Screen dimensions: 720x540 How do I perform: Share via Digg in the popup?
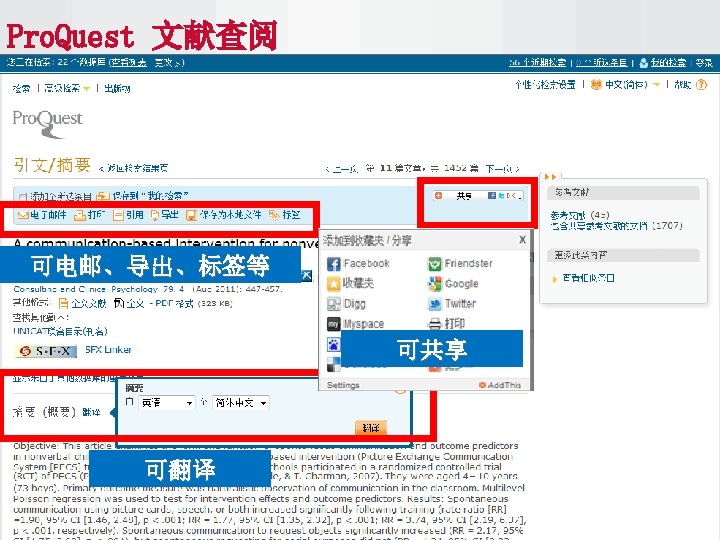pos(346,304)
